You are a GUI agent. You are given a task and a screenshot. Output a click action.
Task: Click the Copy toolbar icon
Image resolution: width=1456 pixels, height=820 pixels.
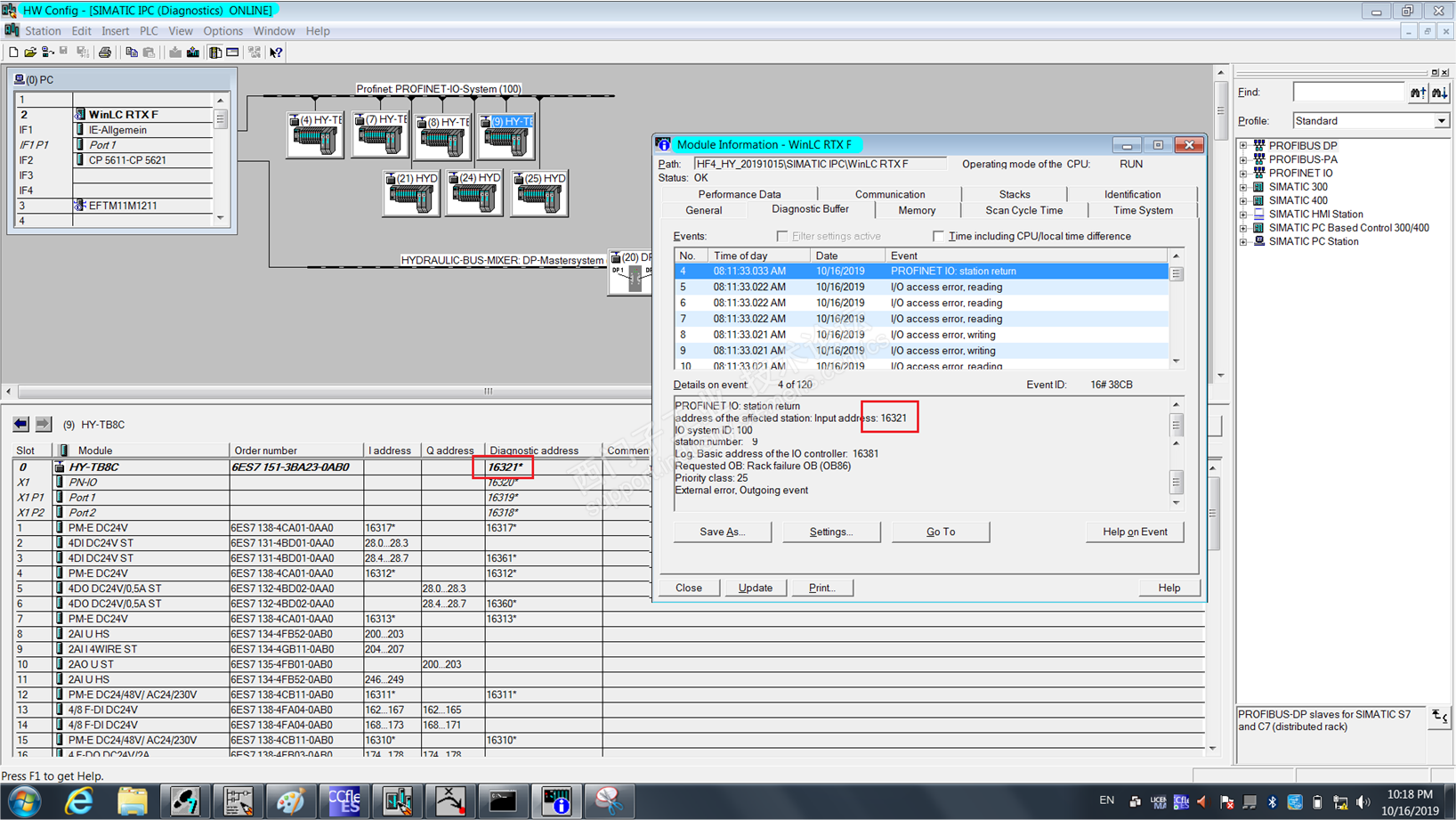[132, 53]
